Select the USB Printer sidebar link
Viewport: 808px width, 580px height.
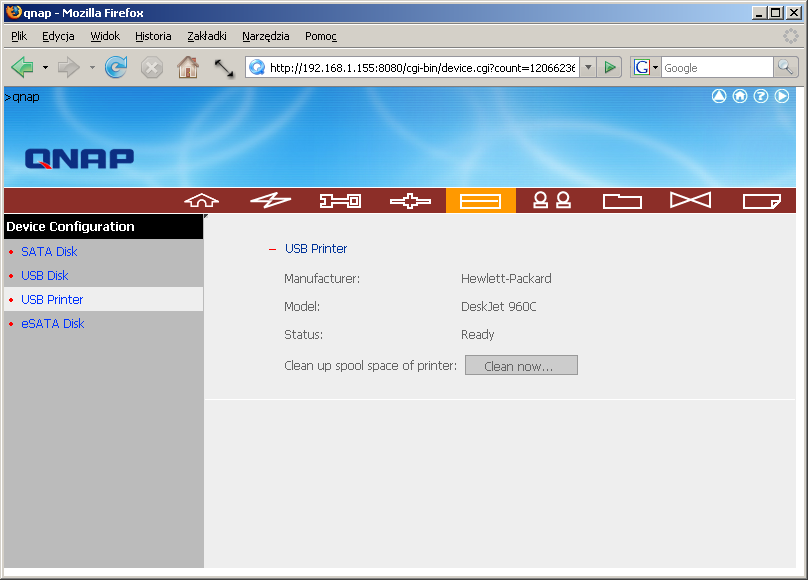(x=52, y=299)
